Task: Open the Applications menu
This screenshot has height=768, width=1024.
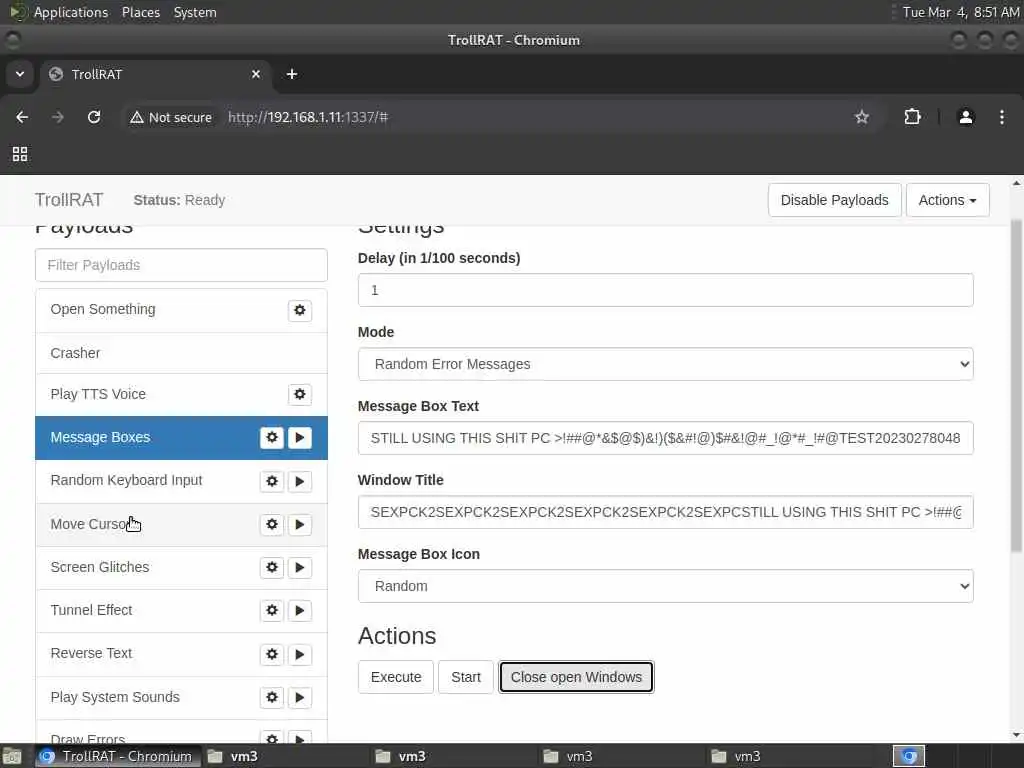Action: coord(71,12)
